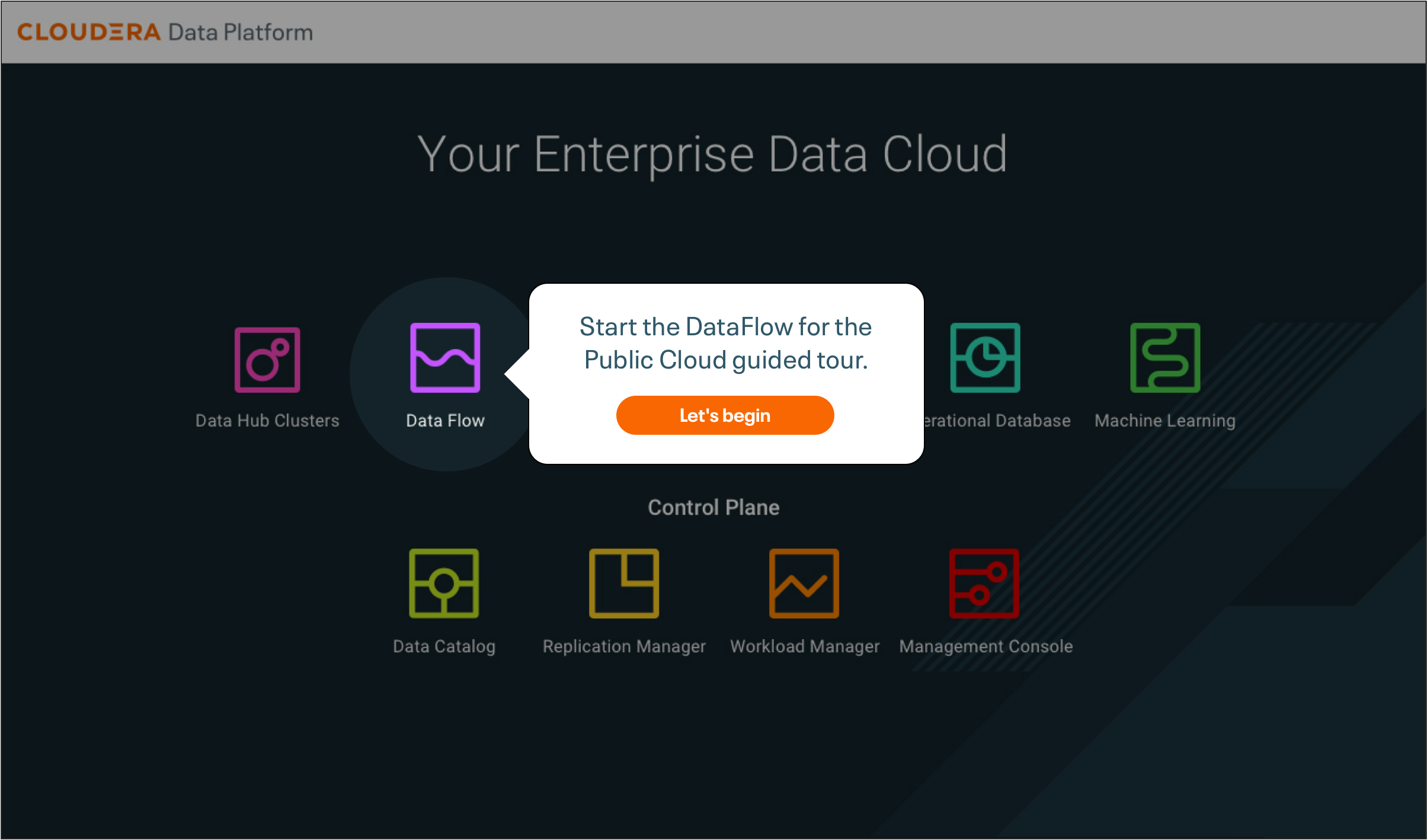The image size is (1427, 840).
Task: Click the DataFlow guided tour tooltip text
Action: coord(725,343)
